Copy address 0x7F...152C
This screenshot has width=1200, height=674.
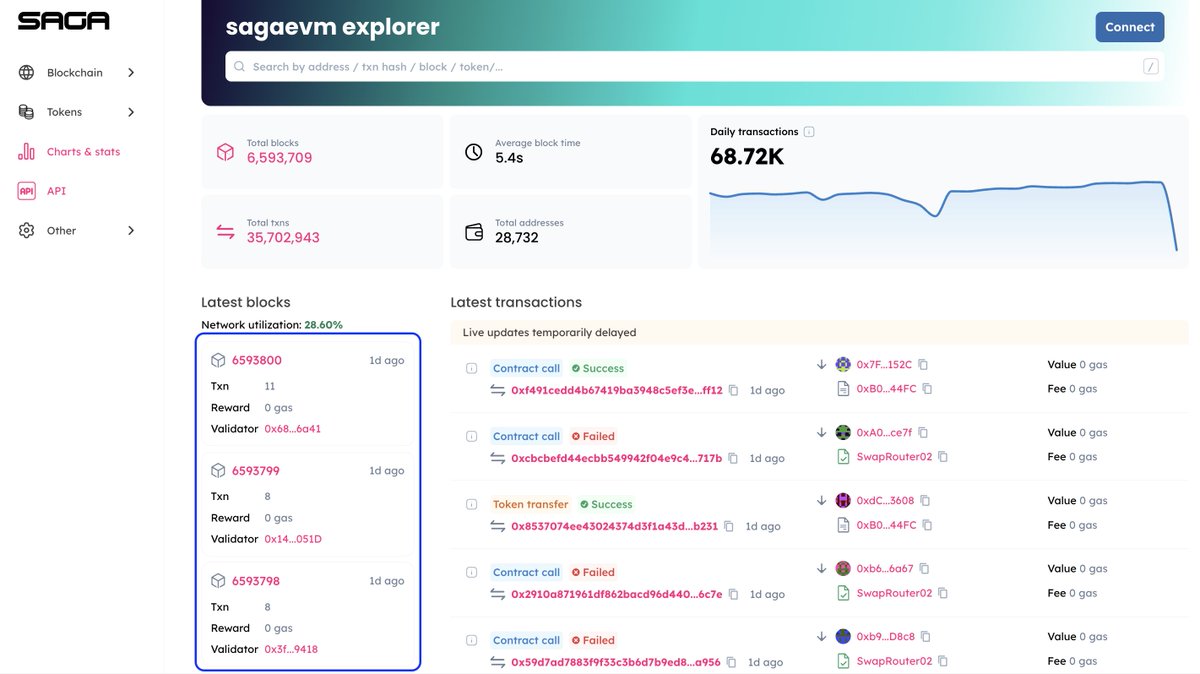(923, 365)
